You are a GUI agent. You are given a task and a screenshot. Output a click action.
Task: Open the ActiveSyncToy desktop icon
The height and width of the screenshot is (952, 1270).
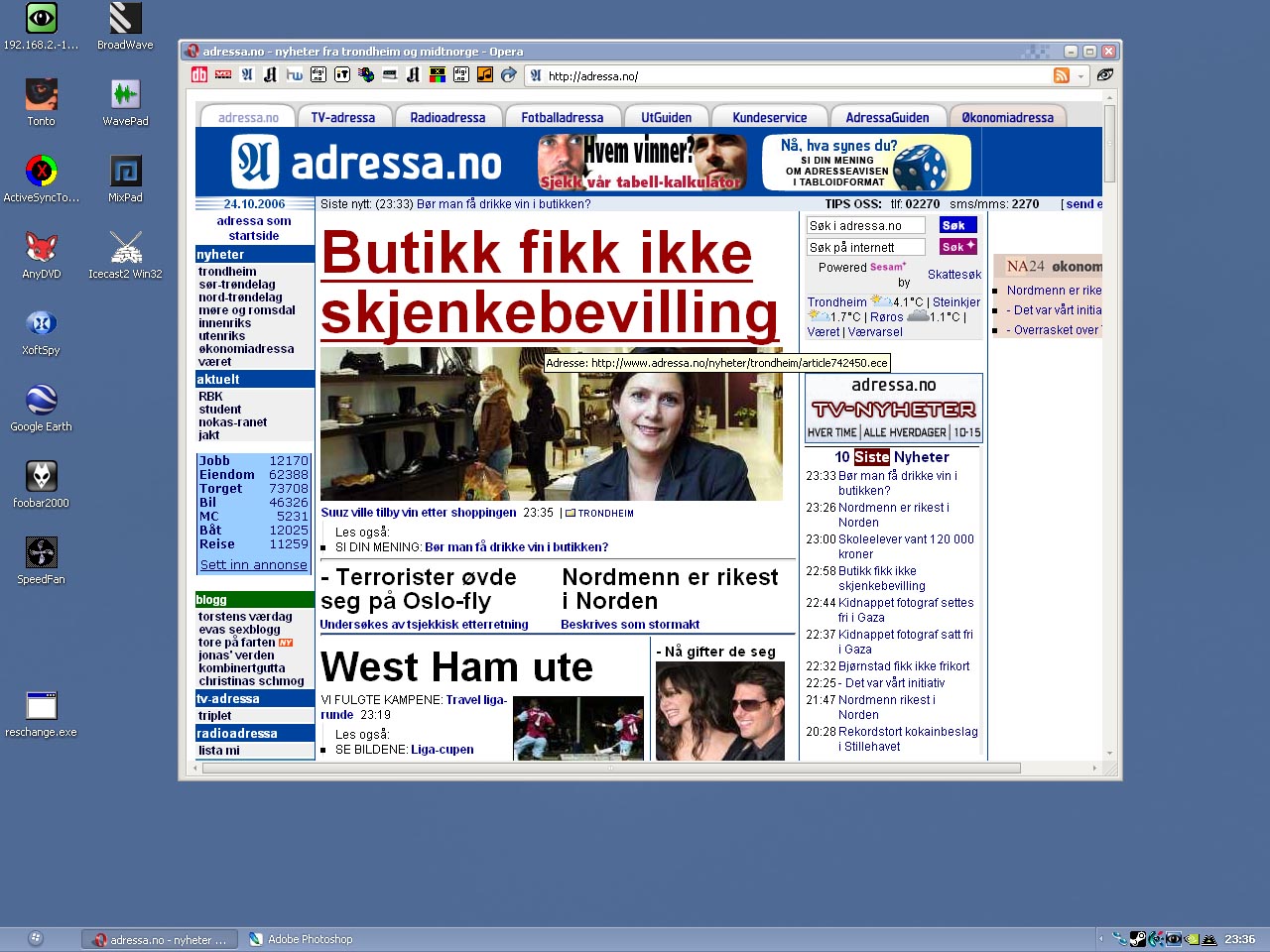pyautogui.click(x=41, y=178)
